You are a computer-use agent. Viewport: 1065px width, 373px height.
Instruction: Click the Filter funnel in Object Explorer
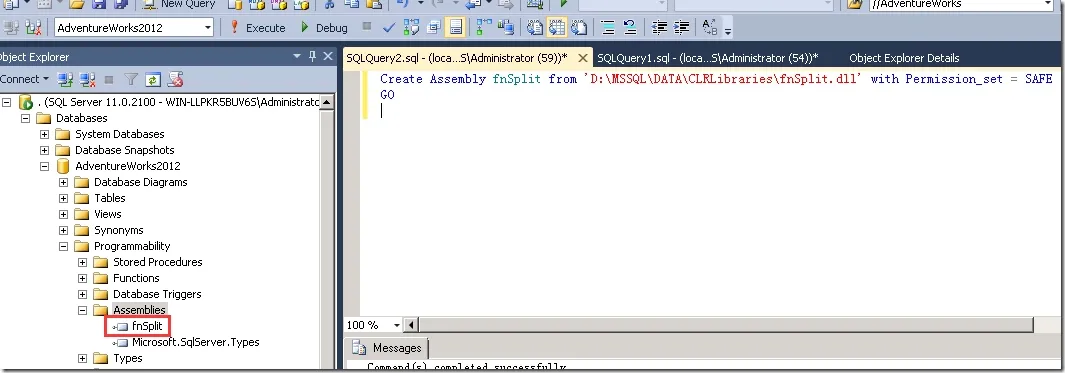pos(131,79)
